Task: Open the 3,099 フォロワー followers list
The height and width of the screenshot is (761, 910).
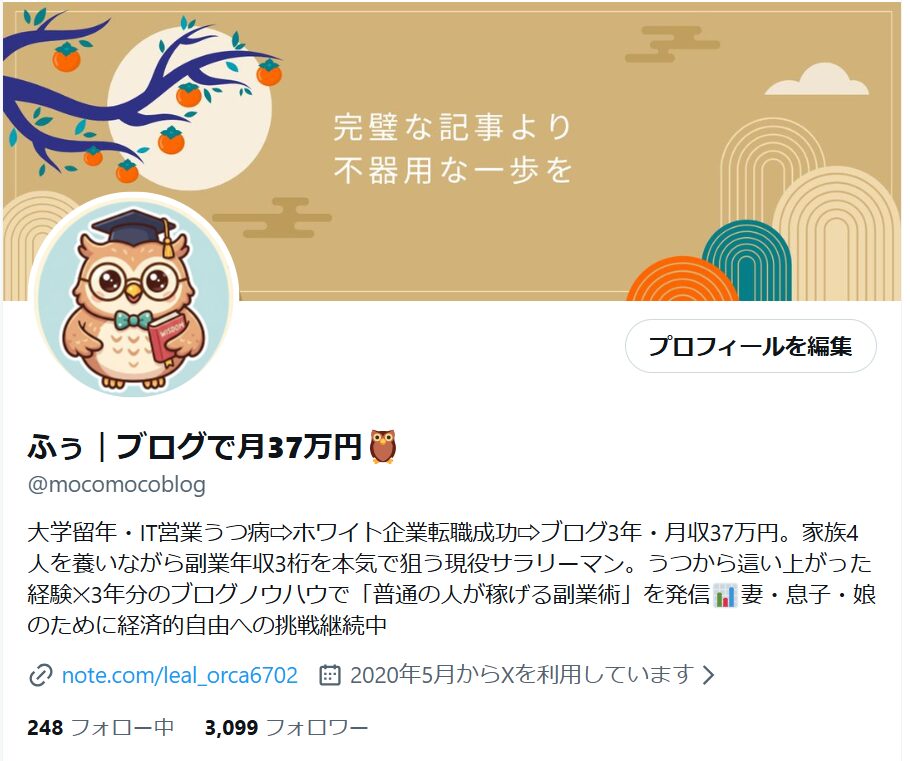Action: pyautogui.click(x=286, y=727)
